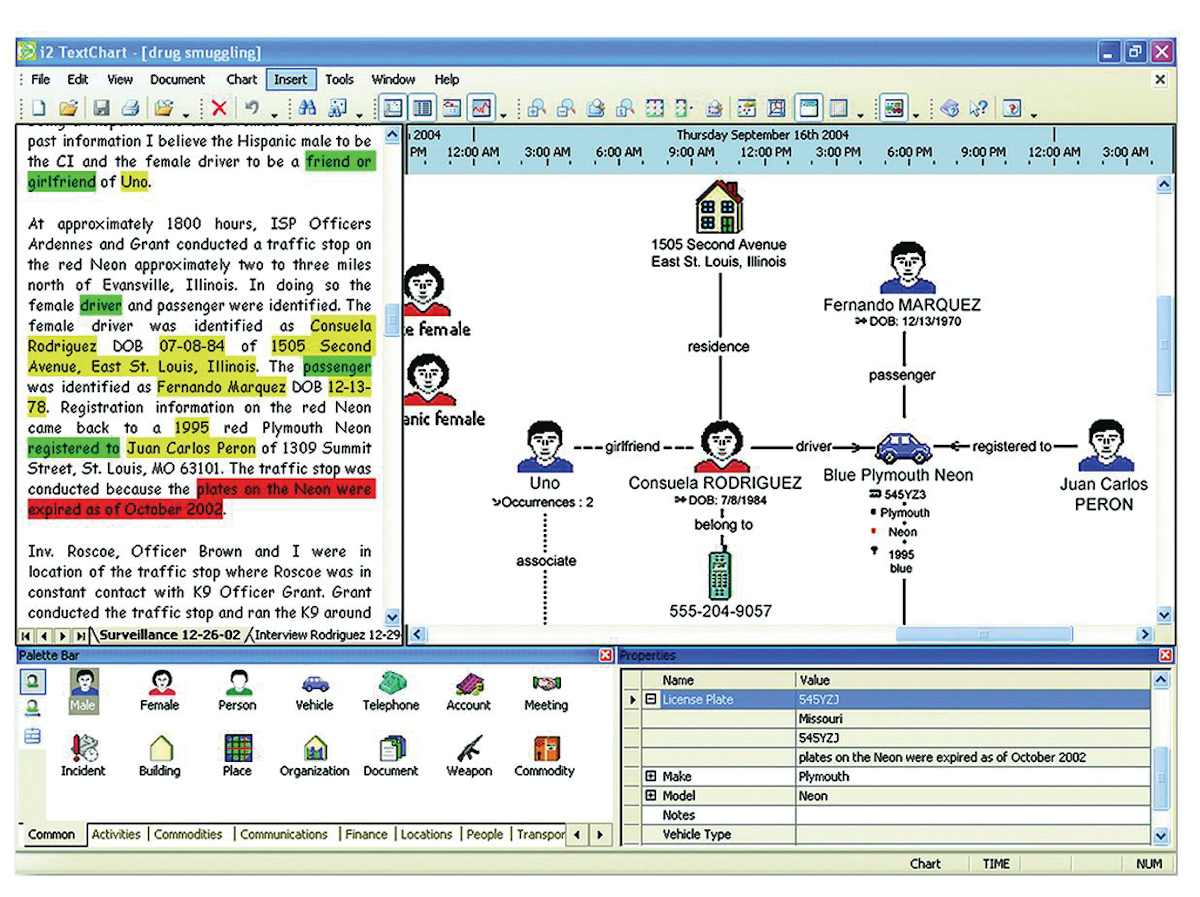
Task: Open a document using the Open toolbar icon
Action: [x=68, y=107]
